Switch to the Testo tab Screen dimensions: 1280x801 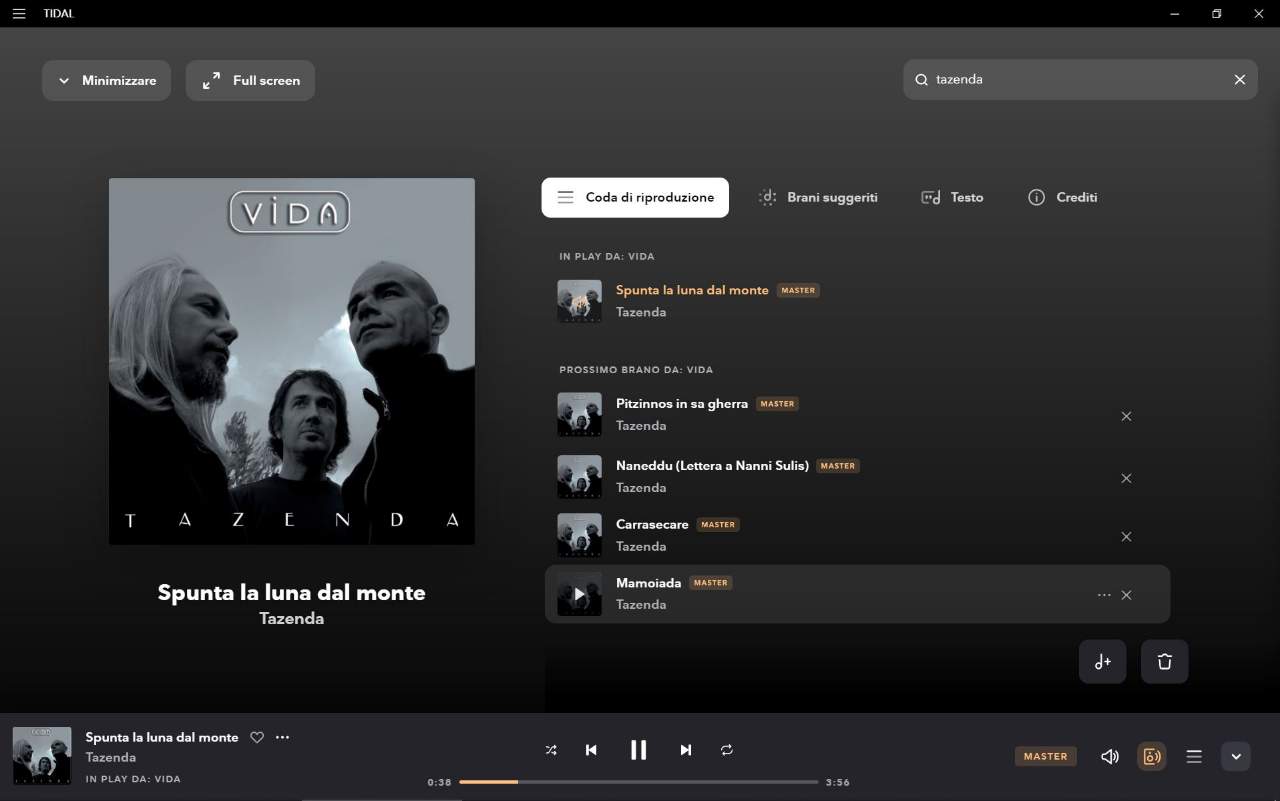(952, 198)
